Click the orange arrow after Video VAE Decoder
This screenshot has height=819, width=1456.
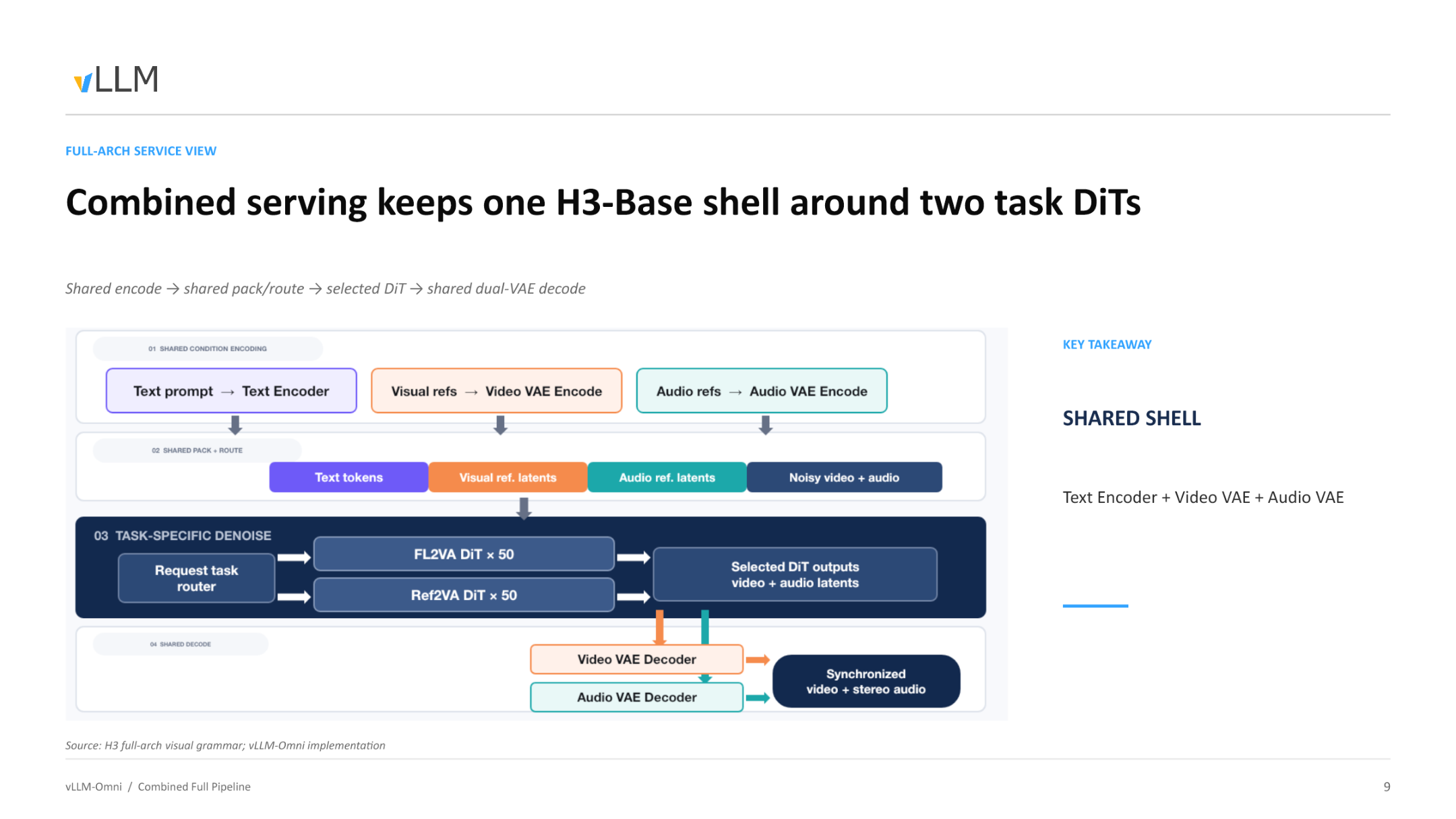point(758,660)
